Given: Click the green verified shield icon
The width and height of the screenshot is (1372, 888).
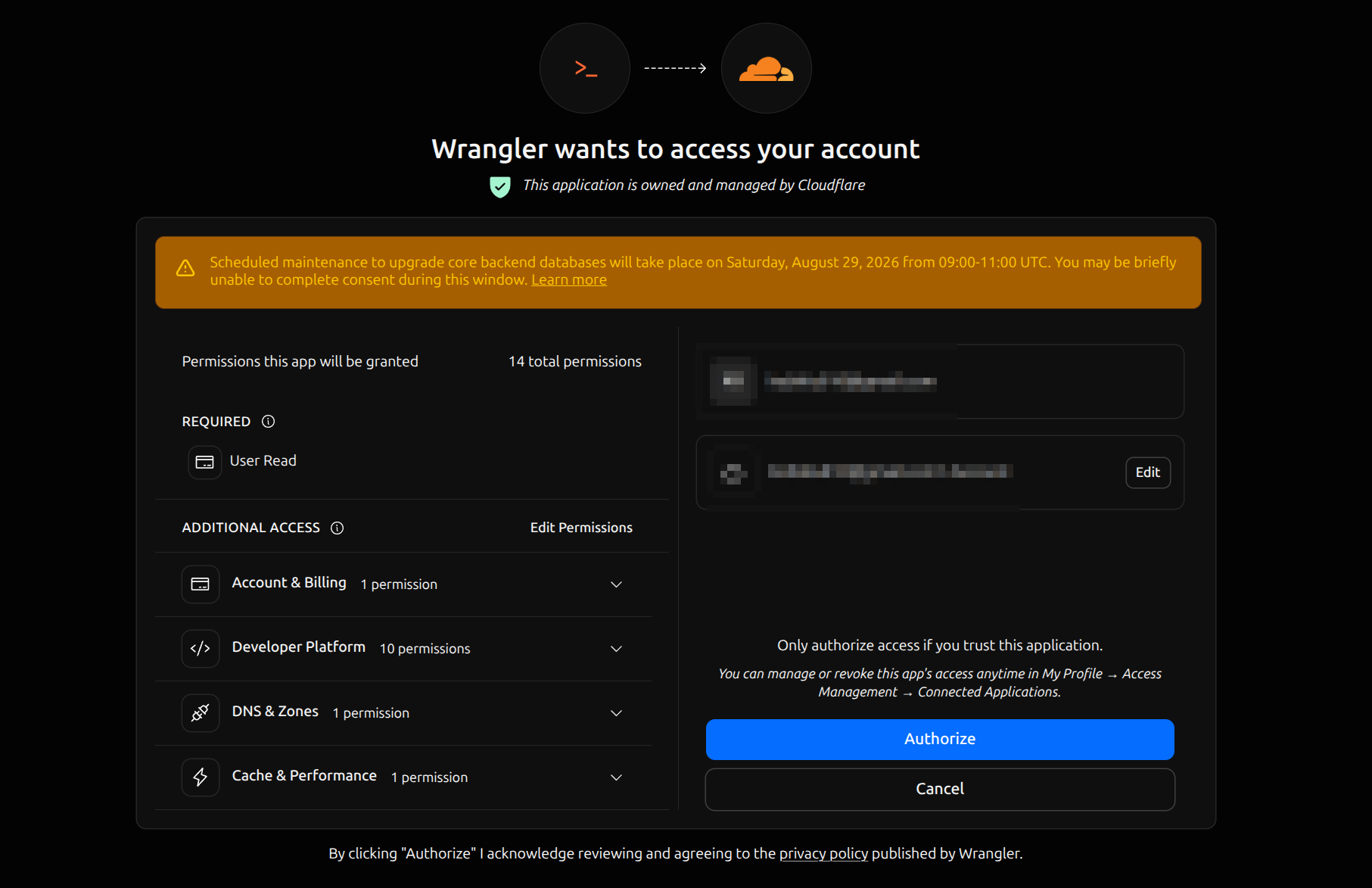Looking at the screenshot, I should [500, 186].
